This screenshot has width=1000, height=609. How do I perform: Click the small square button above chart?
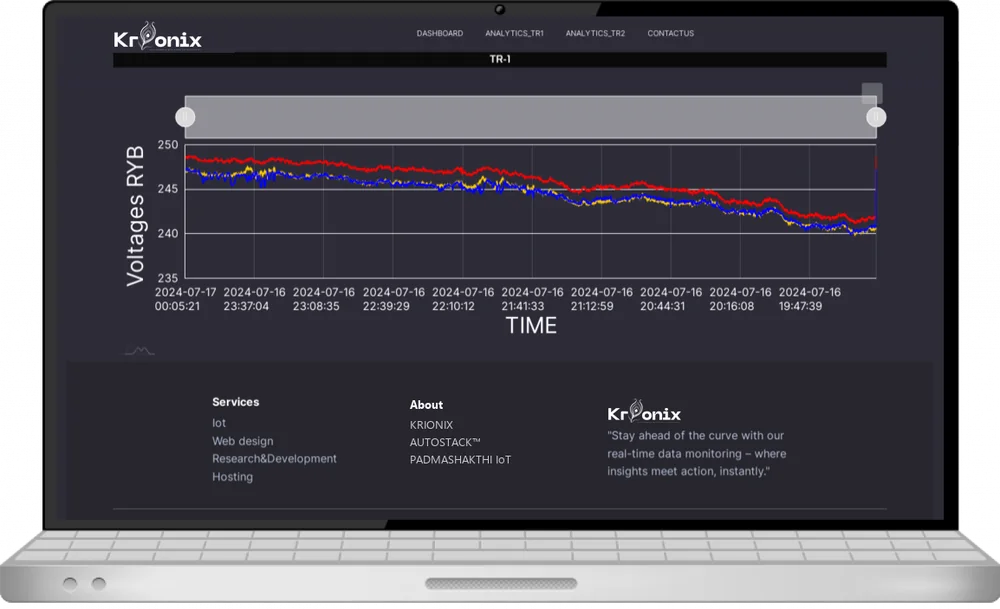click(872, 92)
